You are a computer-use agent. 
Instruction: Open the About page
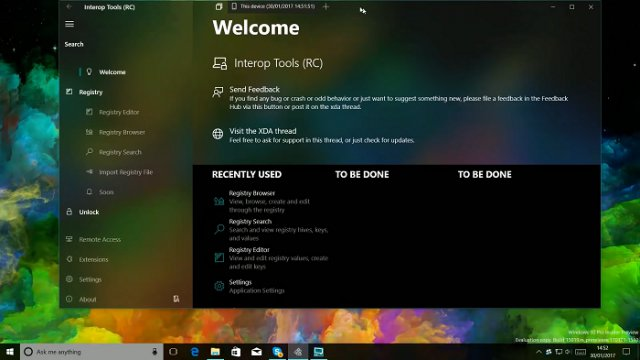[x=87, y=300]
